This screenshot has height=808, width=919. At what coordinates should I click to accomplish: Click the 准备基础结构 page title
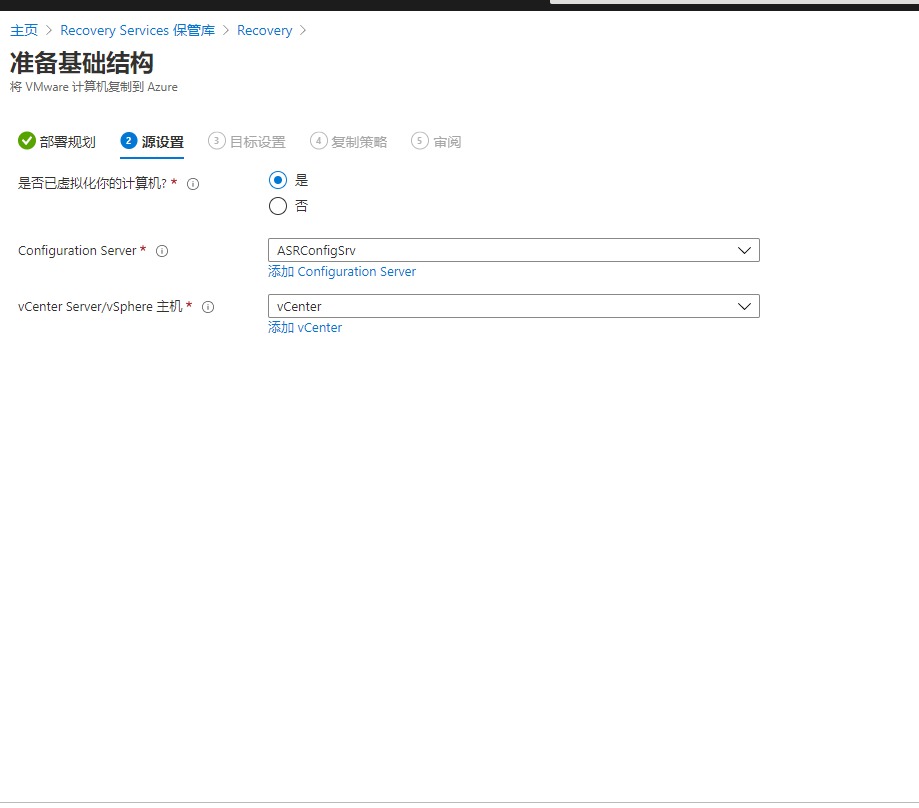[x=81, y=63]
